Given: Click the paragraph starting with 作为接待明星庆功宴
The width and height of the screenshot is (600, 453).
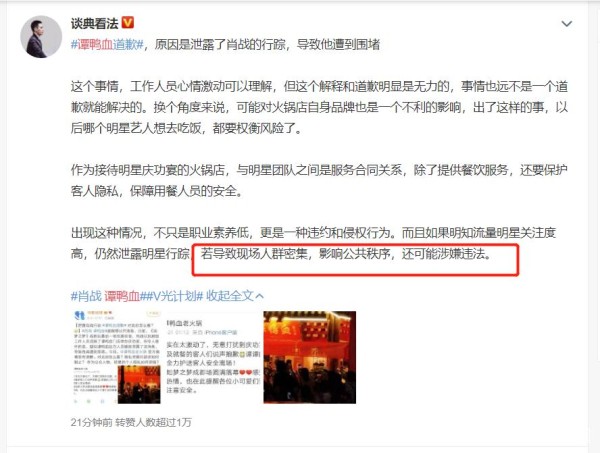Looking at the screenshot, I should (319, 180).
